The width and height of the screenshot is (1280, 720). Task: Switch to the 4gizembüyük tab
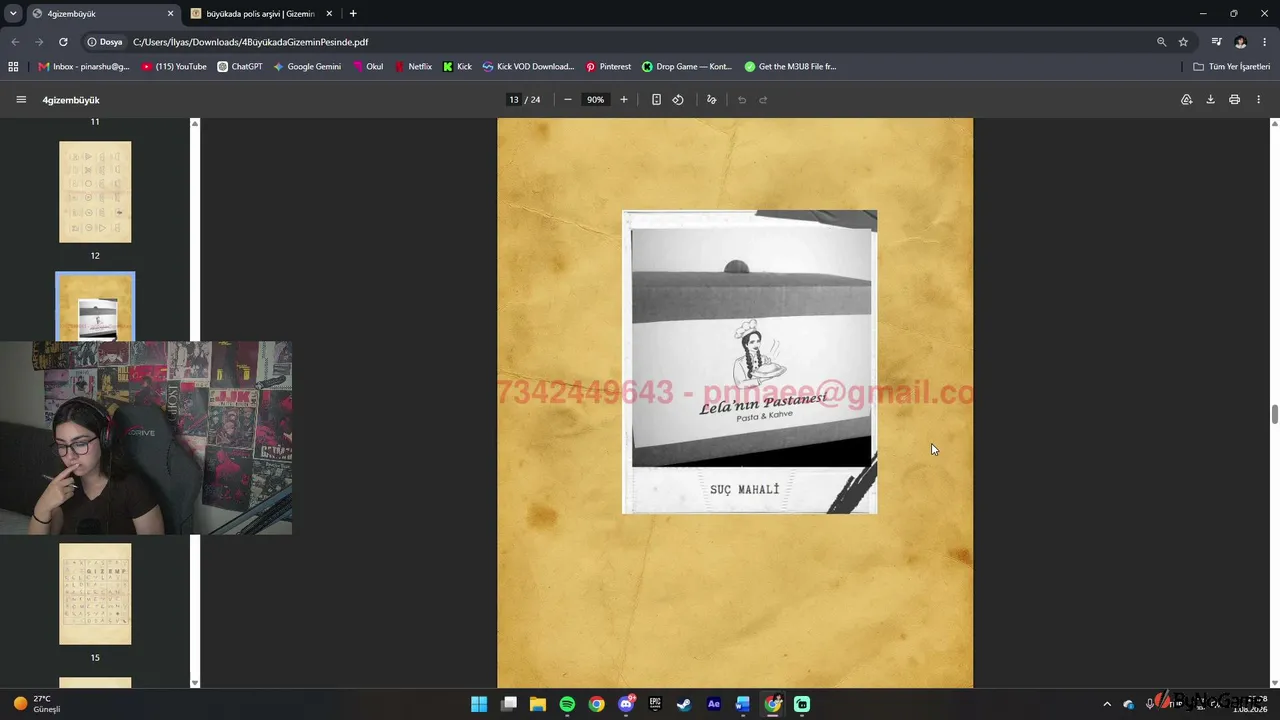pyautogui.click(x=103, y=14)
